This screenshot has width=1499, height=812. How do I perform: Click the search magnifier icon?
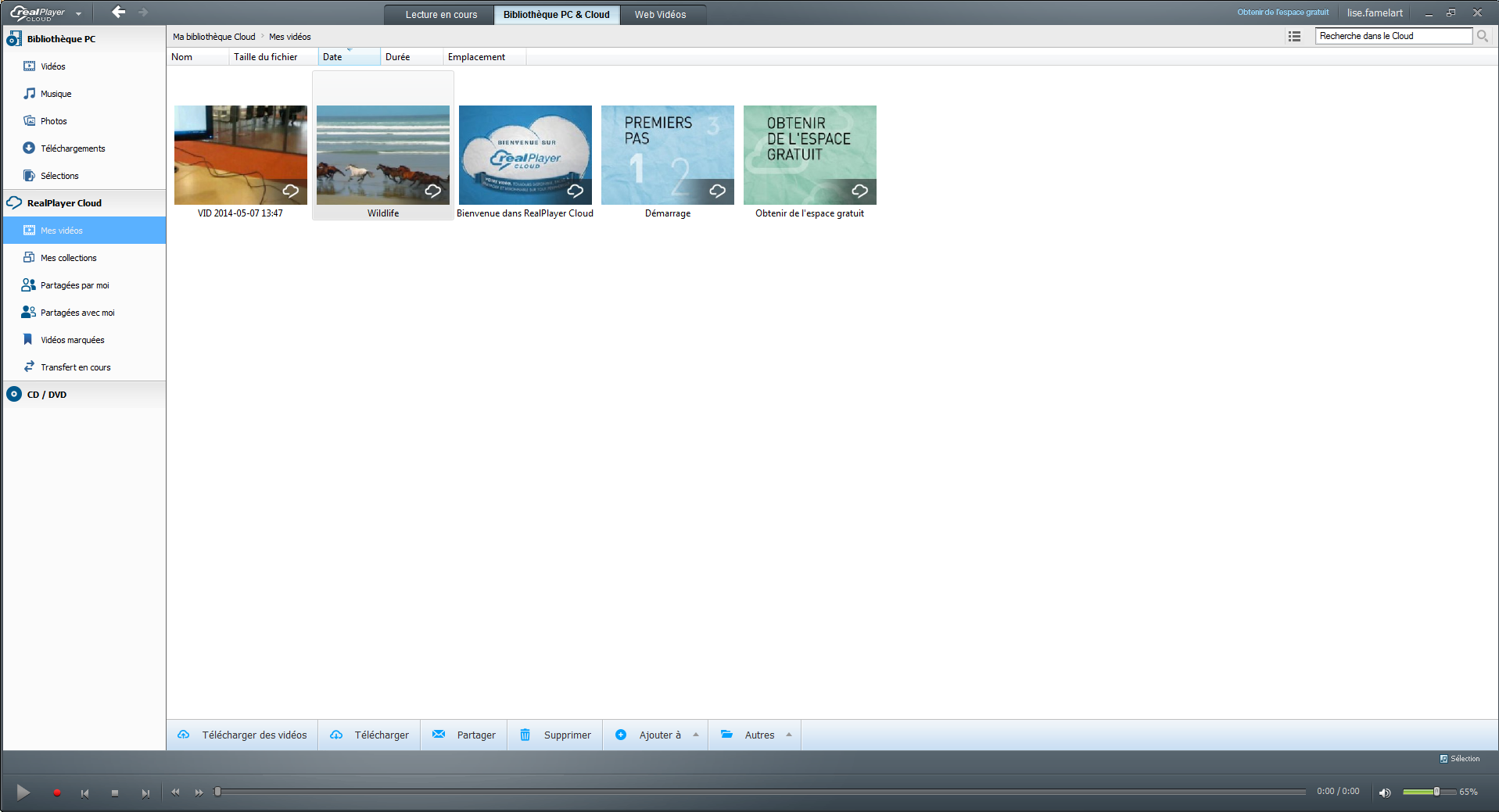point(1482,36)
